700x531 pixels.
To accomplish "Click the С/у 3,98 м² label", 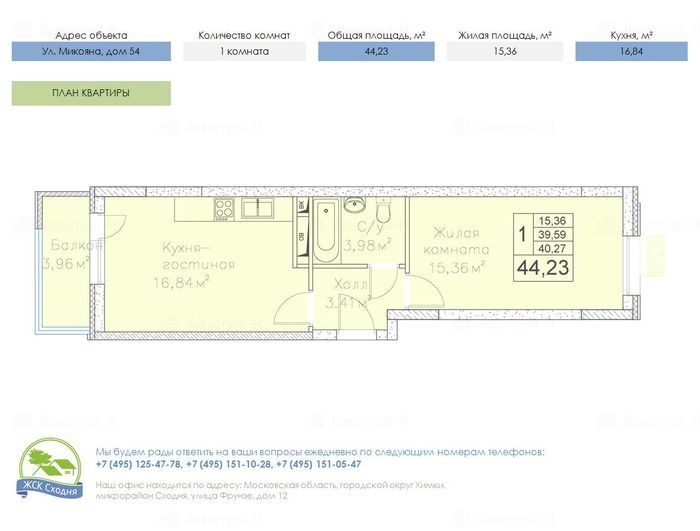I will [x=367, y=236].
